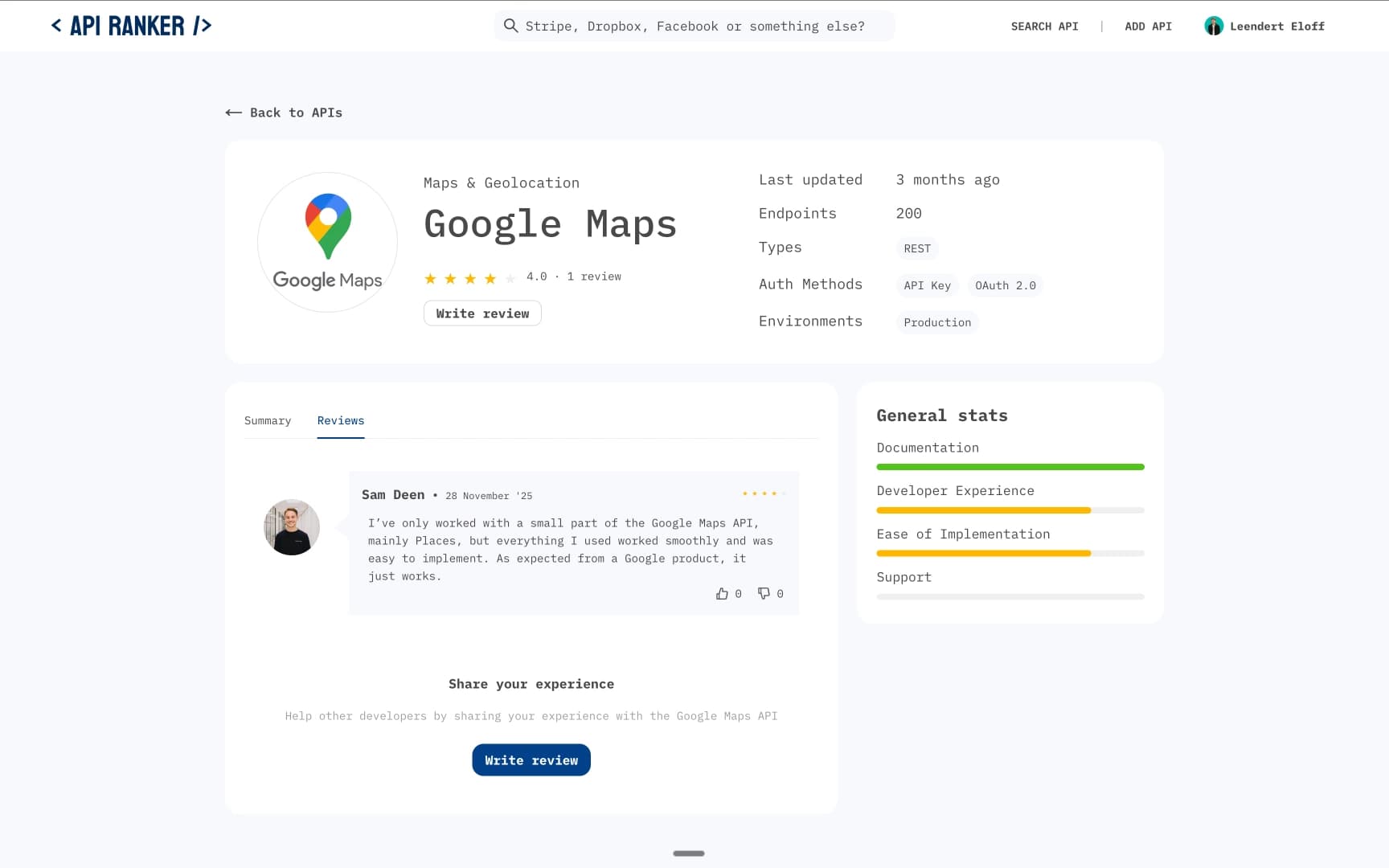The width and height of the screenshot is (1389, 868).
Task: Select the Reviews tab
Action: pos(340,420)
